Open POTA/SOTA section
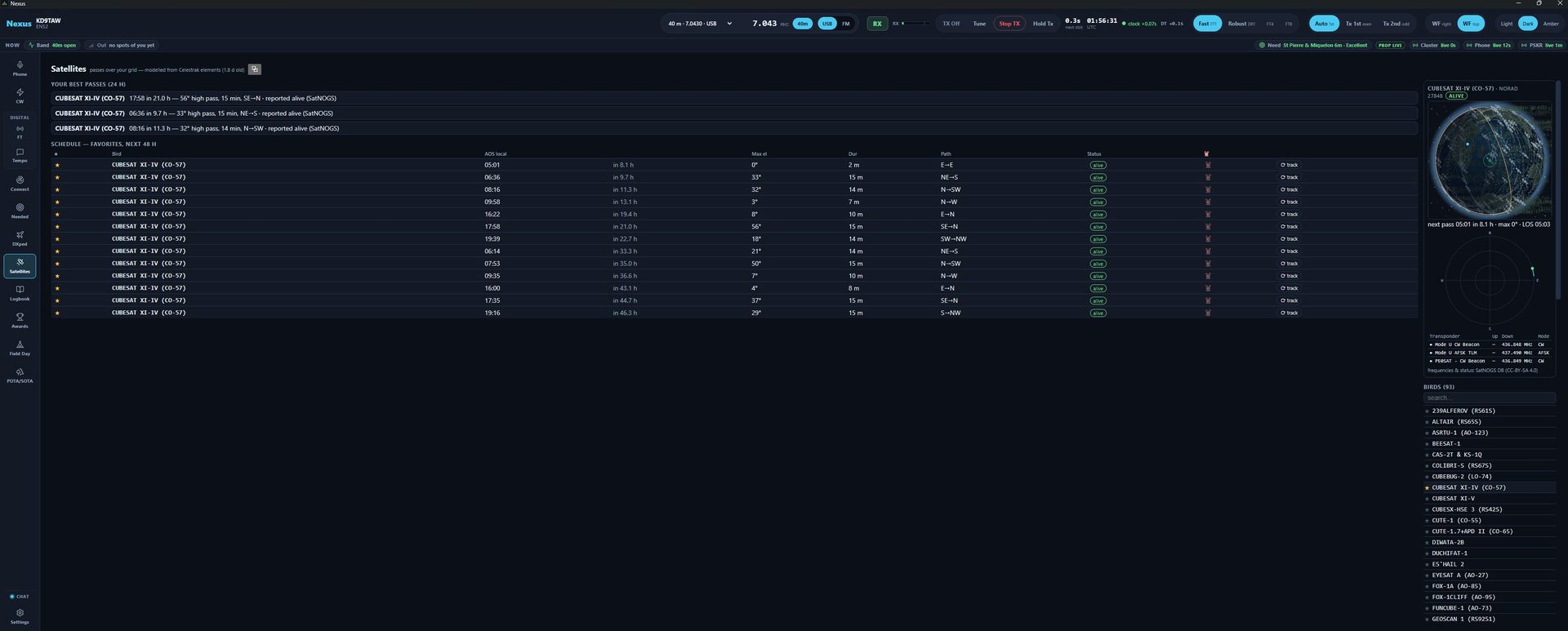The width and height of the screenshot is (1568, 631). (x=20, y=375)
